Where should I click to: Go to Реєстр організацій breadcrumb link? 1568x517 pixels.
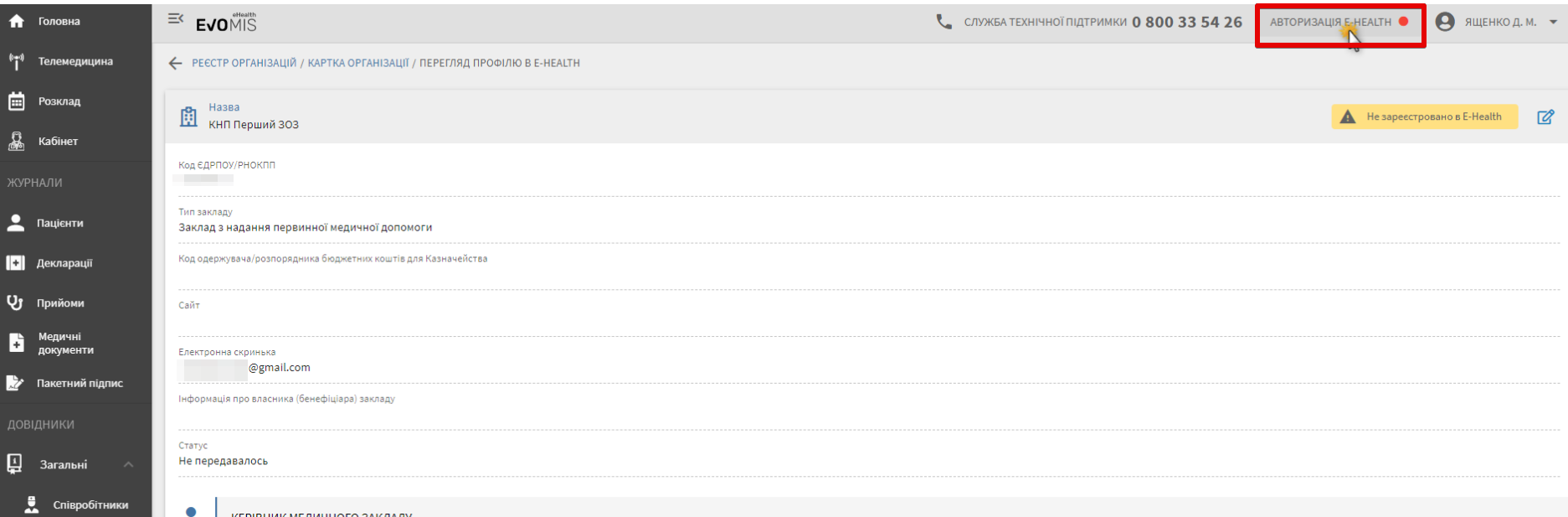coord(244,63)
